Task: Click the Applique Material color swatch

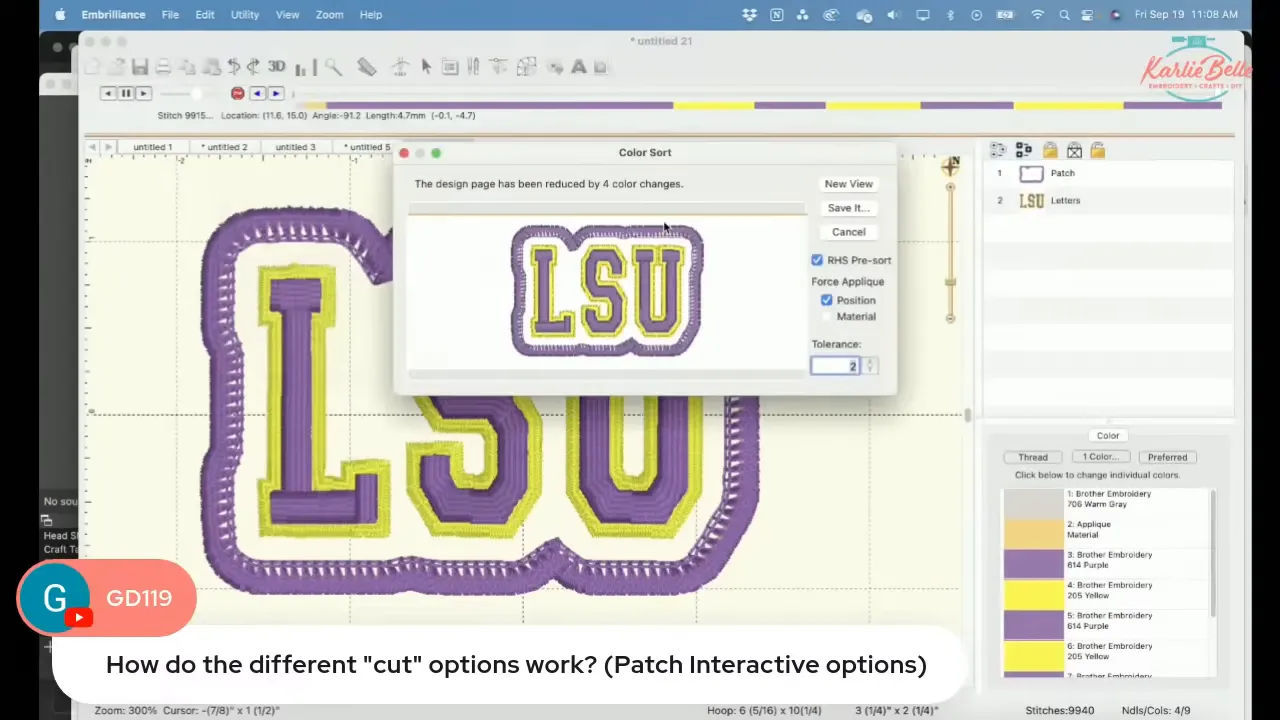Action: 1033,533
